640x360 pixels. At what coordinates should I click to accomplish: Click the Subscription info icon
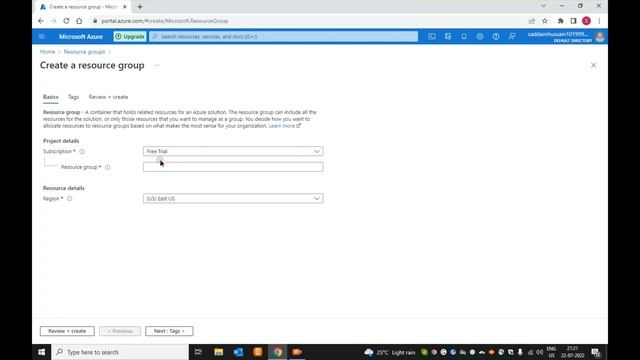[x=82, y=151]
